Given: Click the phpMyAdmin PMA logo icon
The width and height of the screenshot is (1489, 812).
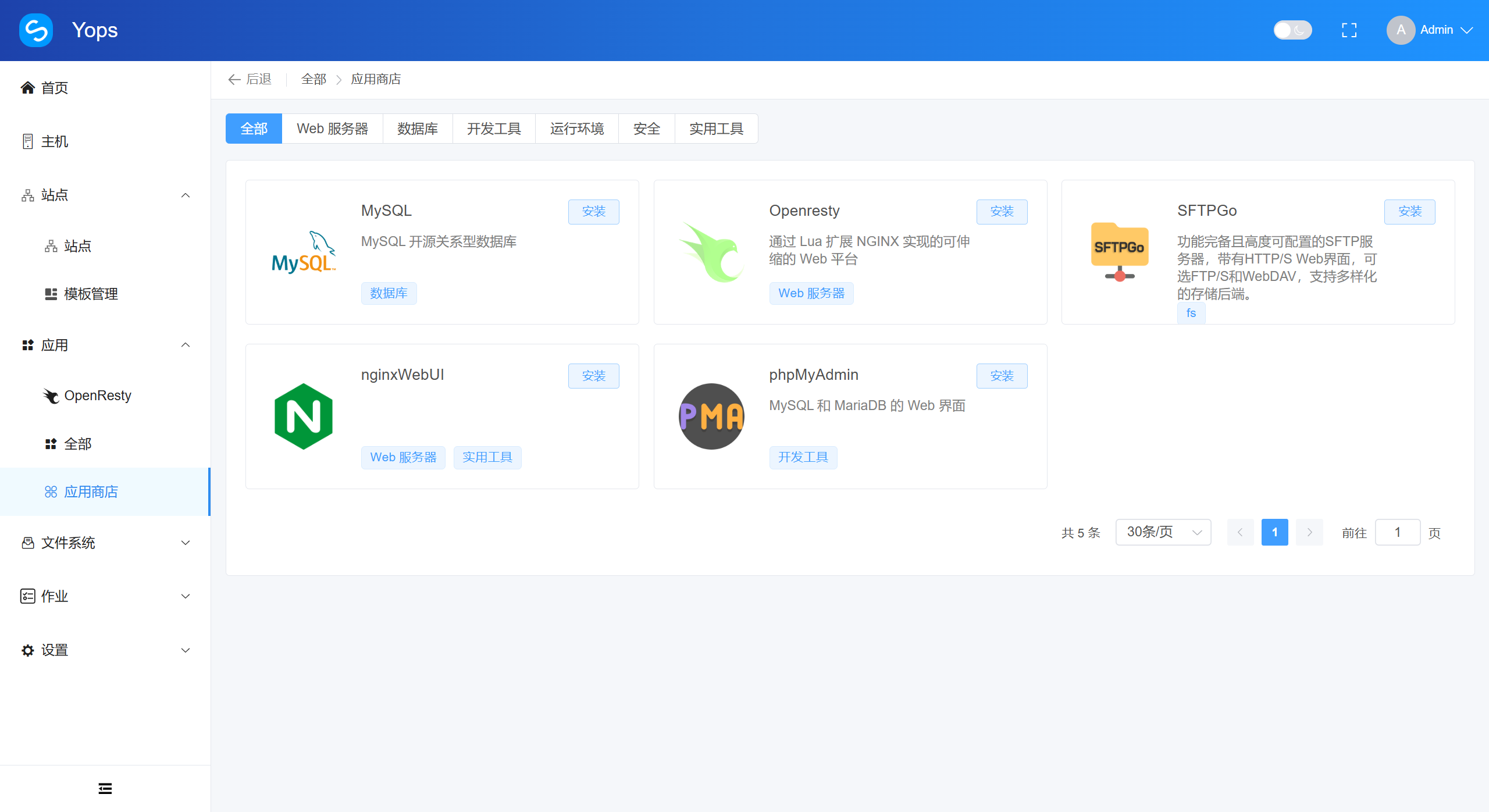Looking at the screenshot, I should [711, 416].
